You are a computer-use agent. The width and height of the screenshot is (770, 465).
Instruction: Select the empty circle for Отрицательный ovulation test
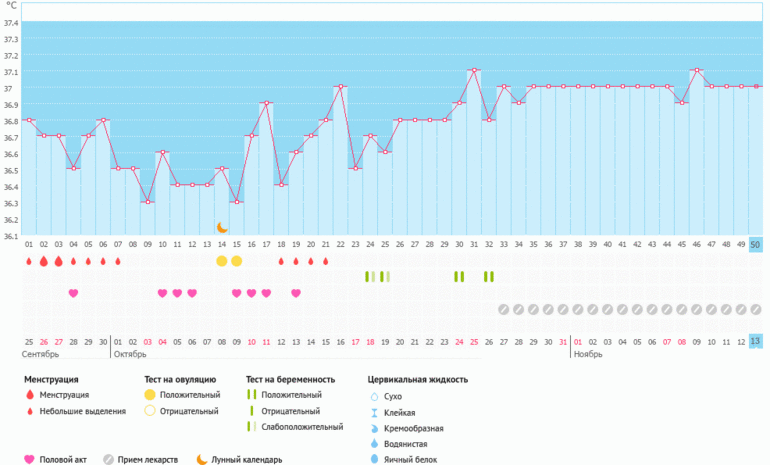[150, 411]
